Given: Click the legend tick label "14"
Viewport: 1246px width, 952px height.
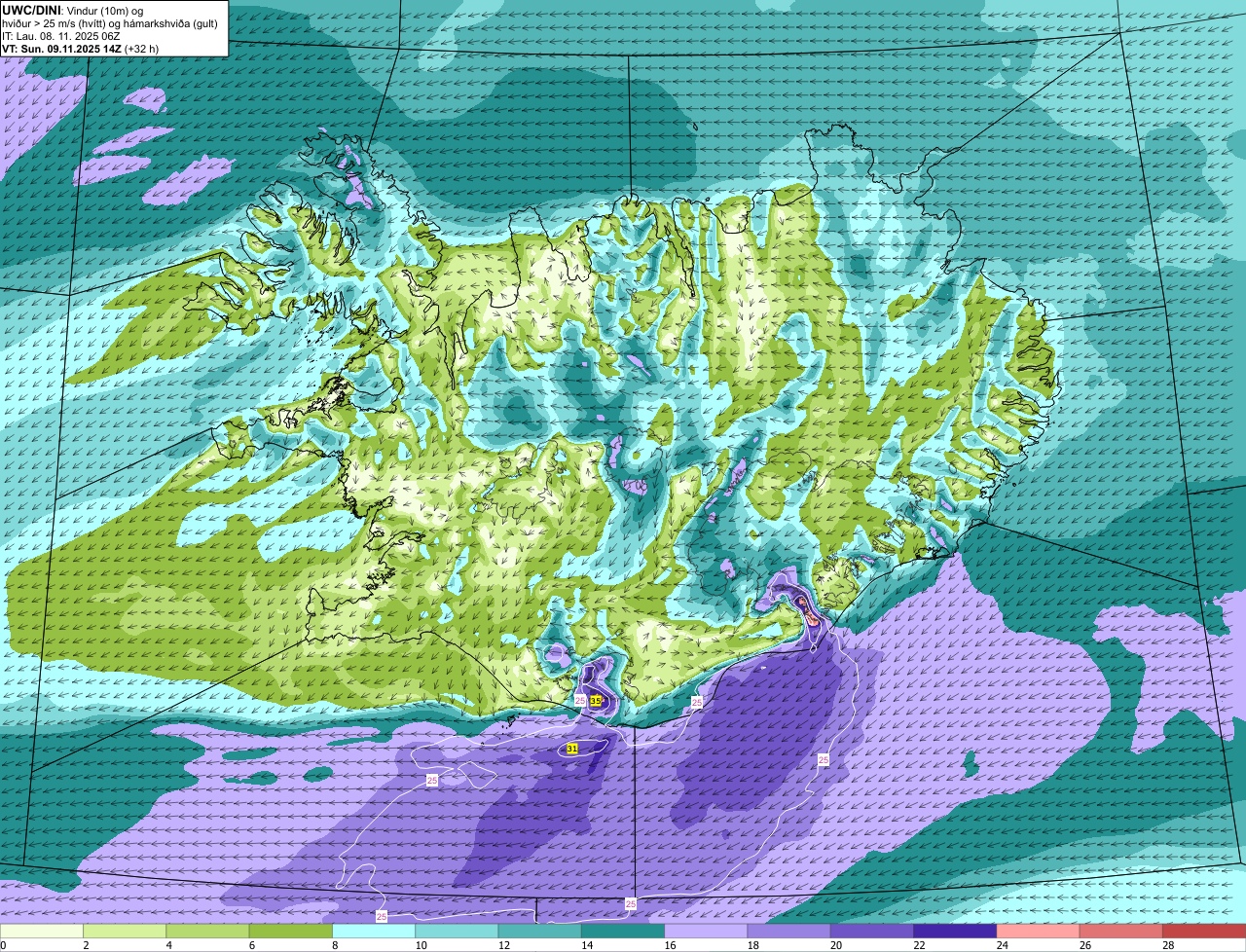Looking at the screenshot, I should (x=586, y=945).
